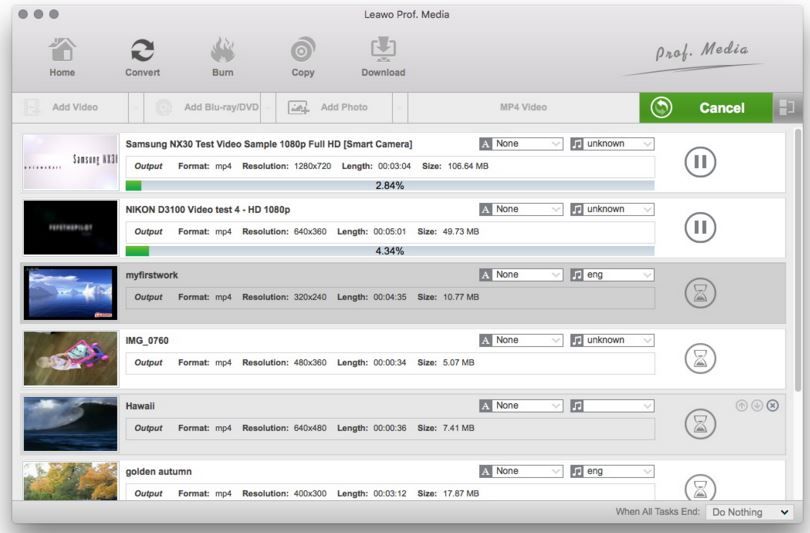Click the audio note icon for Hawaii

[577, 406]
